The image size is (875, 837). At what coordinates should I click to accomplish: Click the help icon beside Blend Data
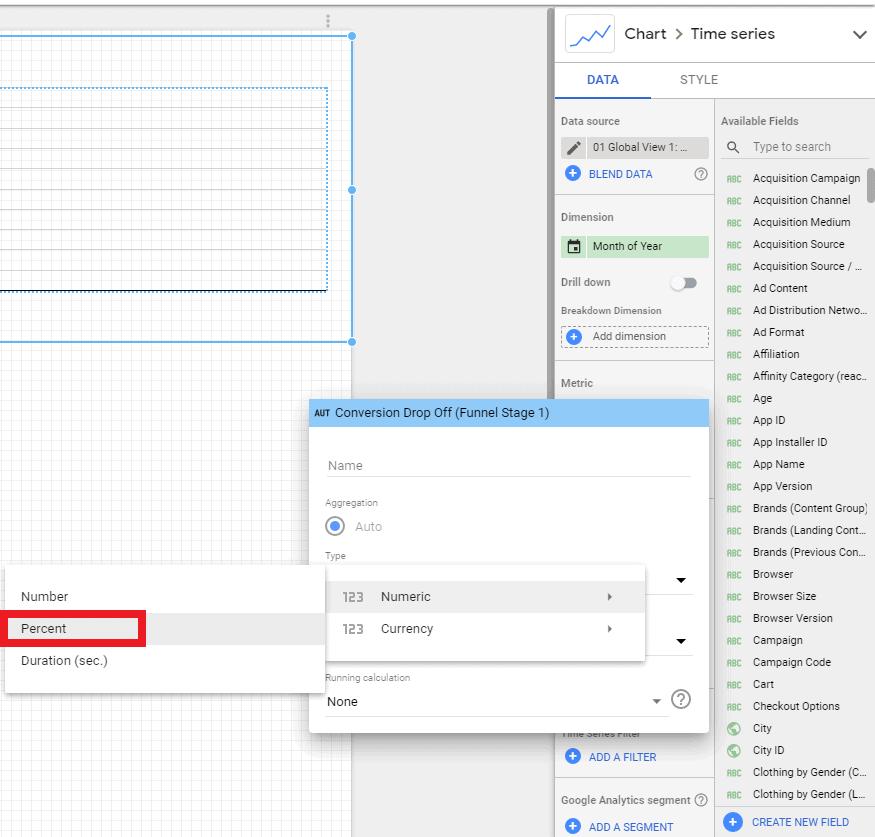click(x=701, y=174)
